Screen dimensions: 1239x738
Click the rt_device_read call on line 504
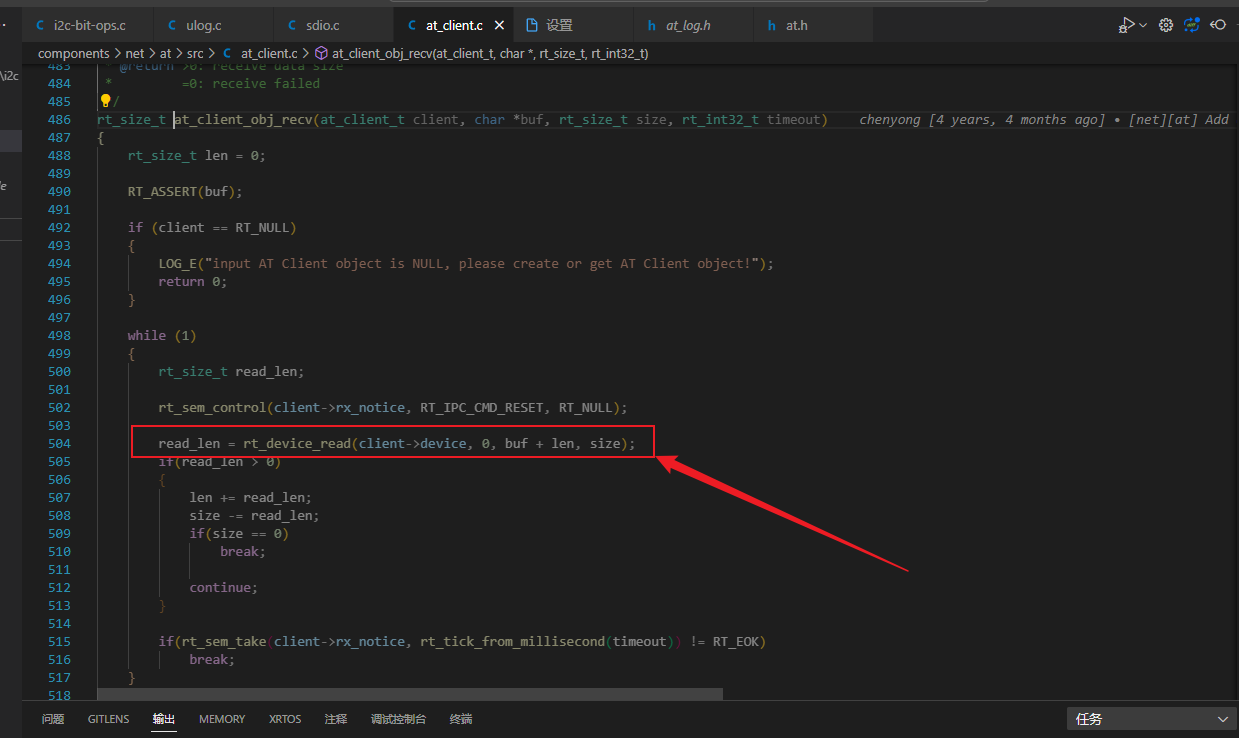397,444
